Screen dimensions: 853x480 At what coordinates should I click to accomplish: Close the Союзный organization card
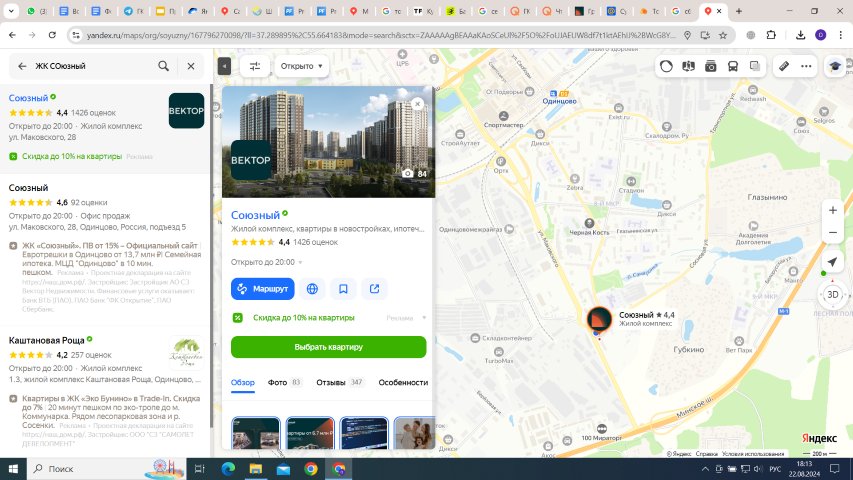click(x=417, y=104)
